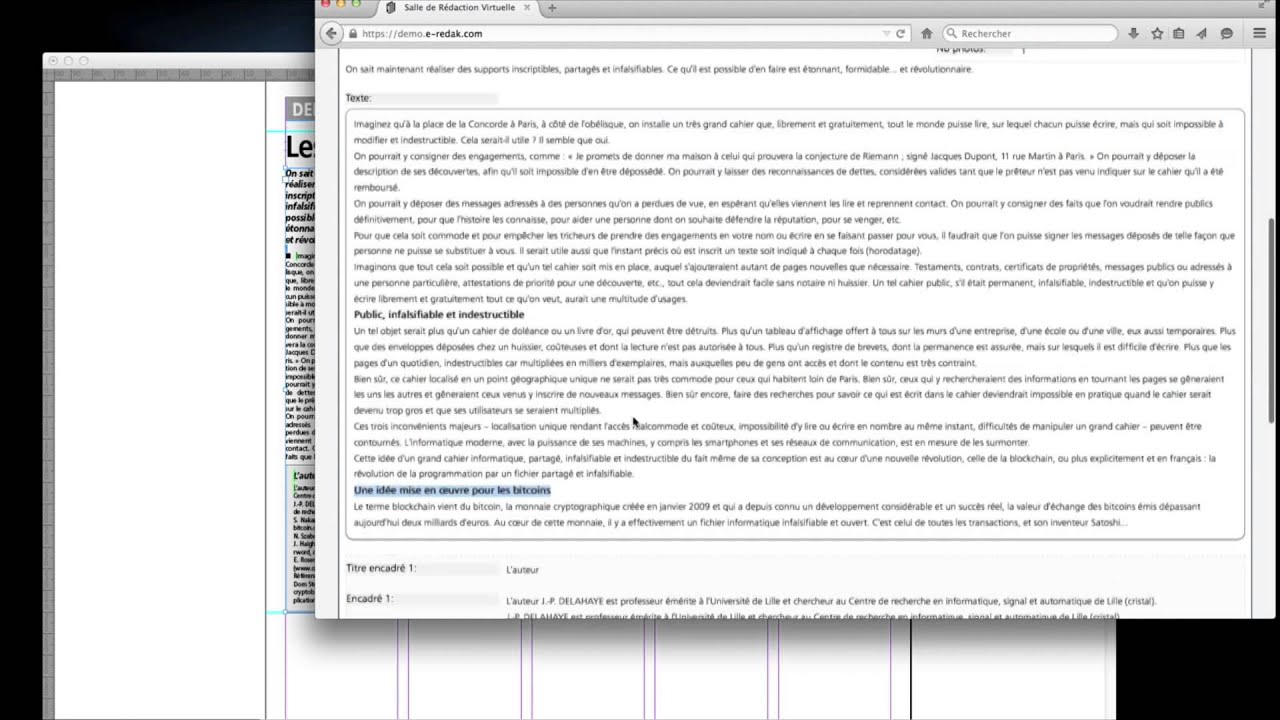Go back with the browser back arrow
1280x720 pixels.
pyautogui.click(x=331, y=33)
